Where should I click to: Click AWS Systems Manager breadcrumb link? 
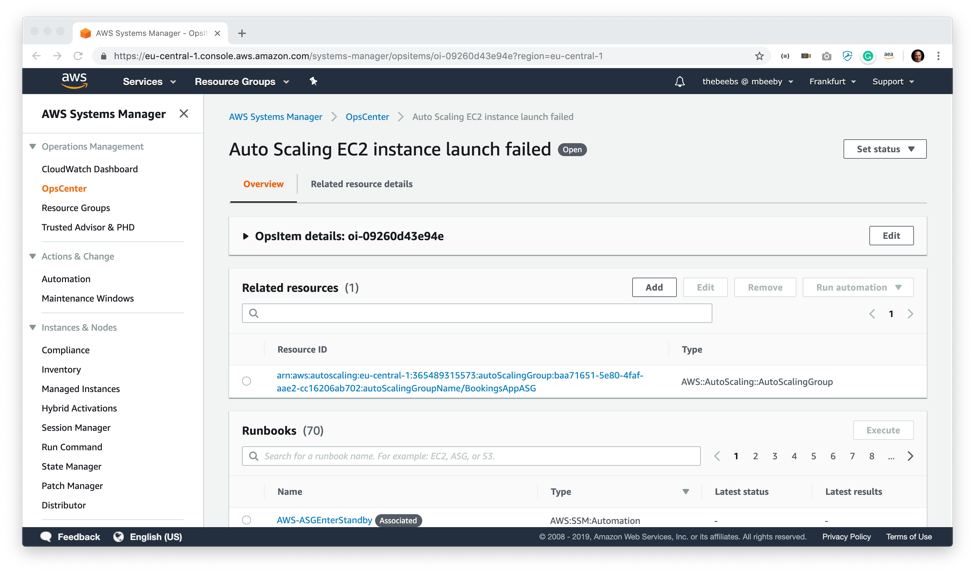[x=275, y=117]
